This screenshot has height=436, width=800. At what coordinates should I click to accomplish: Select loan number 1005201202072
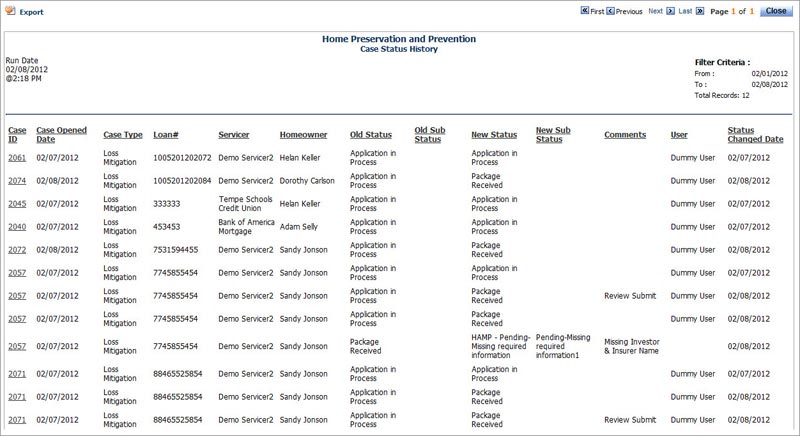[182, 158]
